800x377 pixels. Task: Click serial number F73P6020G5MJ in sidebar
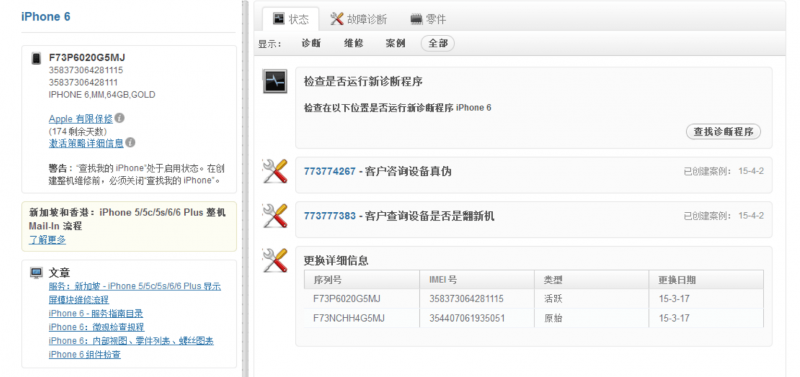pos(87,58)
